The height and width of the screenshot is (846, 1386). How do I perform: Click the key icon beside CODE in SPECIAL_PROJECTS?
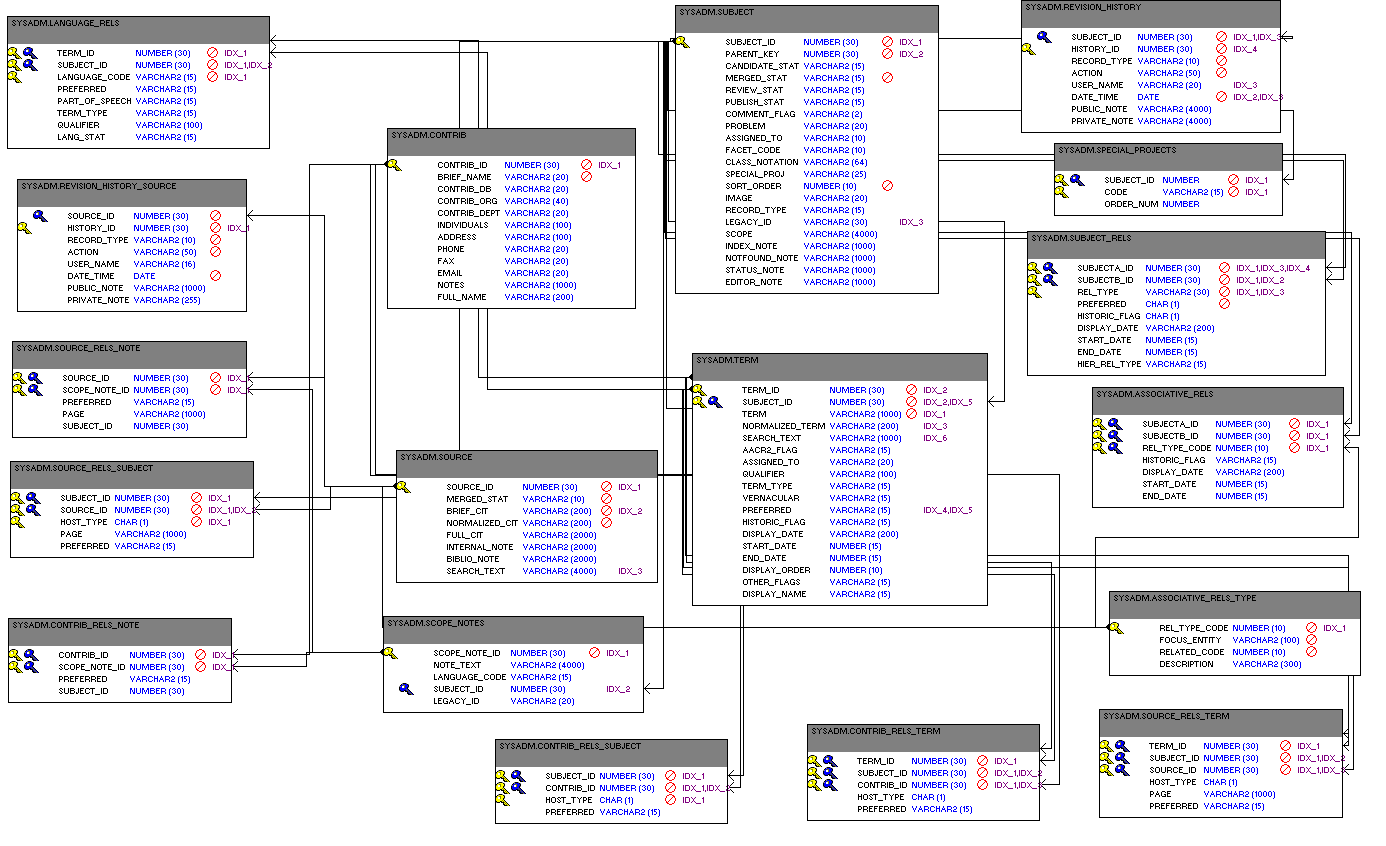tap(1061, 192)
